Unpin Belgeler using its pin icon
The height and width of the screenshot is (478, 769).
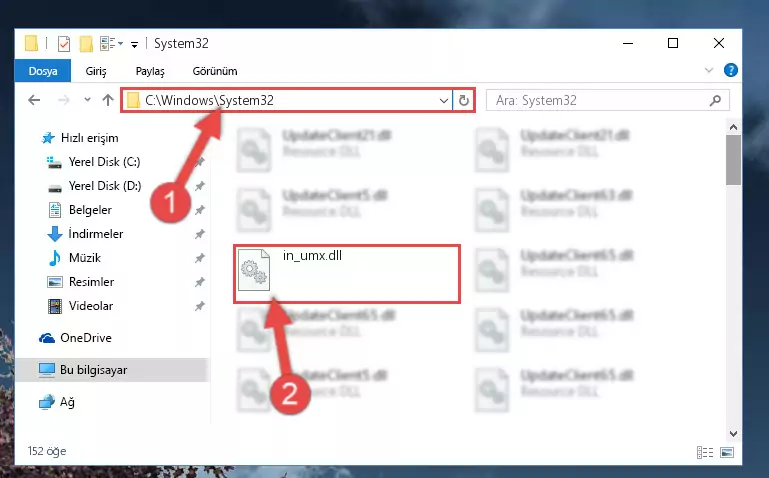199,210
